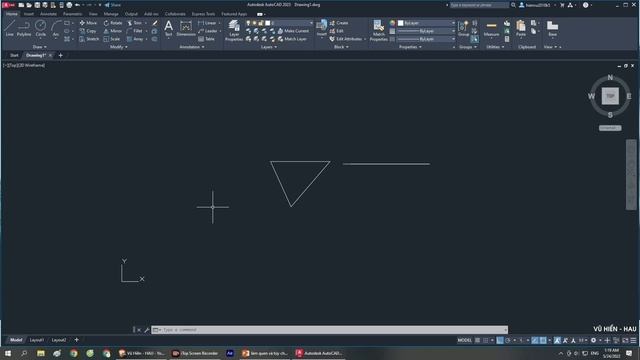This screenshot has width=640, height=360.
Task: Toggle 2D object snap in status bar
Action: coord(543,340)
